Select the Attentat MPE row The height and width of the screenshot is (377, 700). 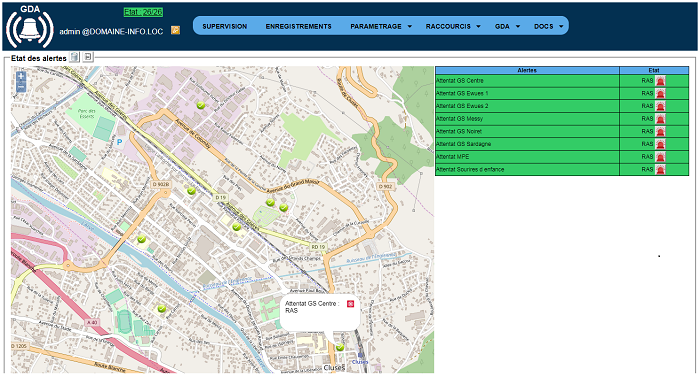[562, 157]
